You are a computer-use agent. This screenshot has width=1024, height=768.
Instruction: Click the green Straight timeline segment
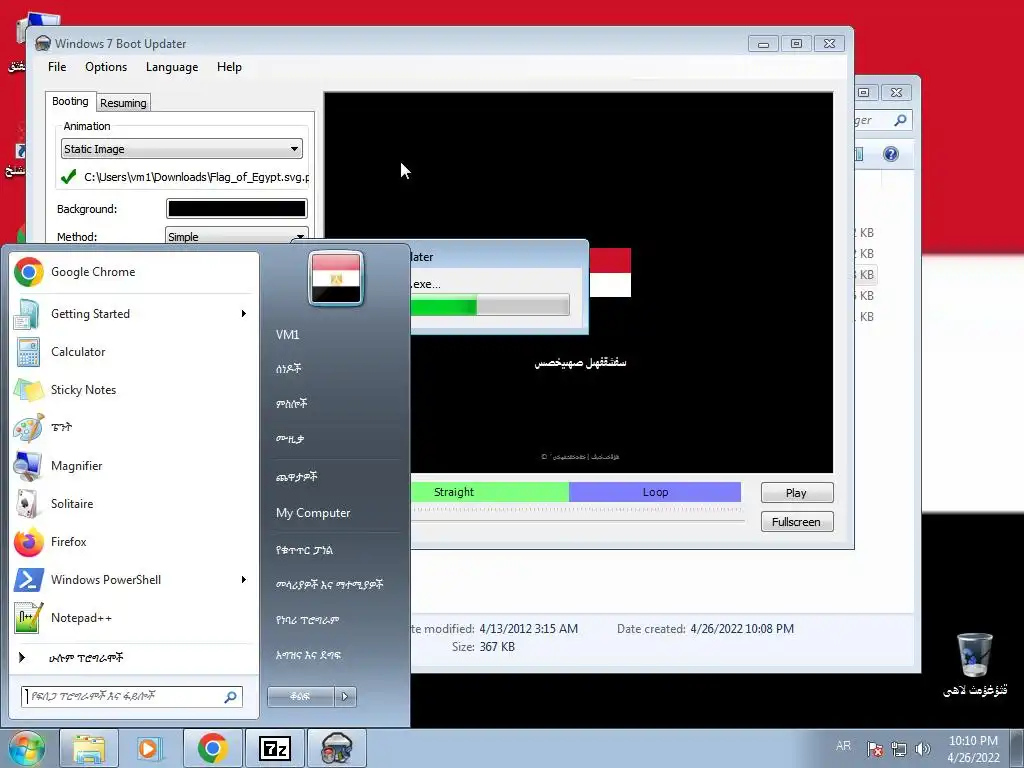click(490, 492)
